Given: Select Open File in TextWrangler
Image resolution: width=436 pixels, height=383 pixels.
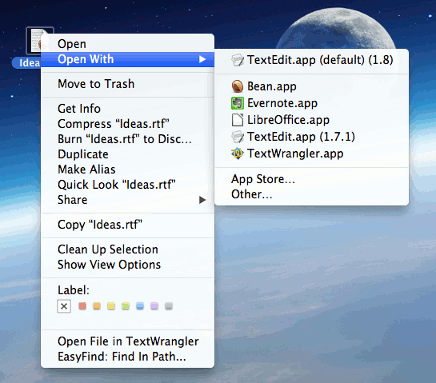Looking at the screenshot, I should [x=127, y=341].
